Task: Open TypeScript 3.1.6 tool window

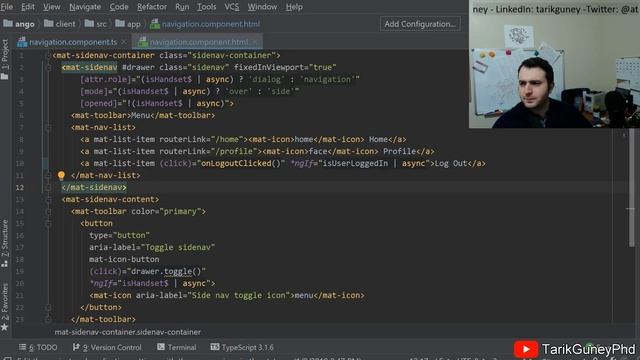Action: (x=242, y=347)
